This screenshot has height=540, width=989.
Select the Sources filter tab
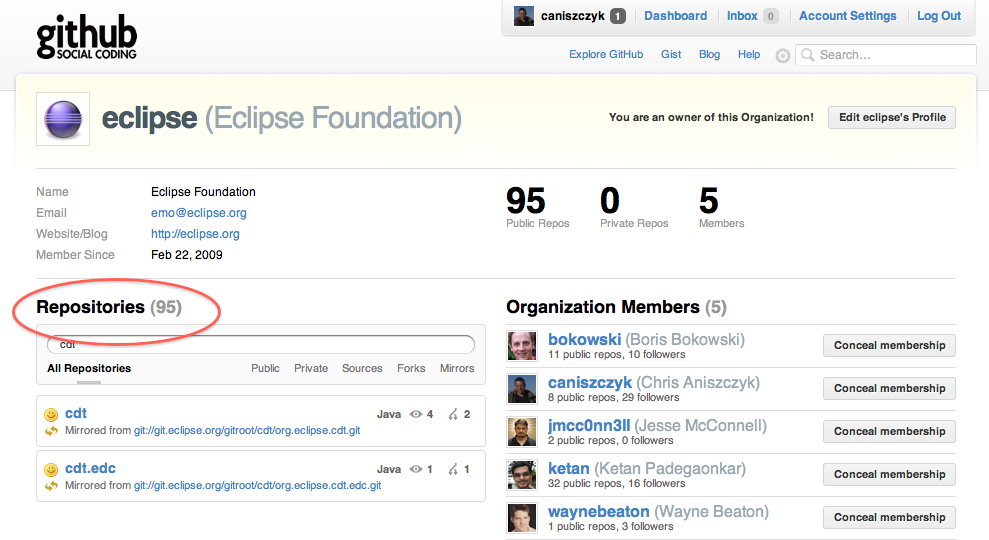362,368
